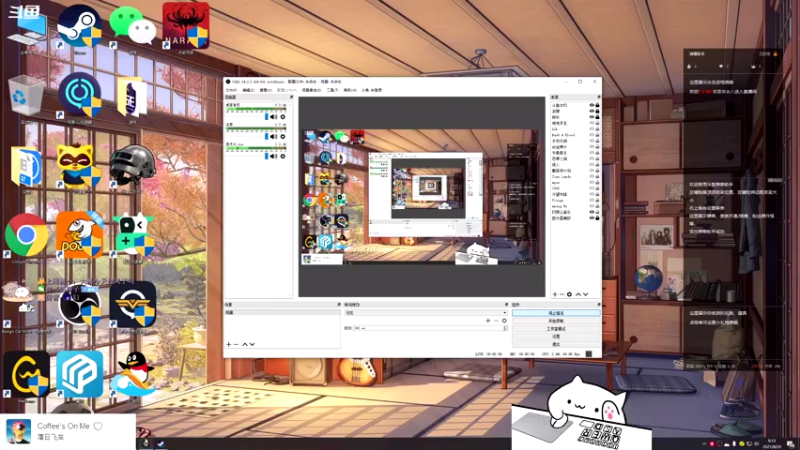This screenshot has width=800, height=450.
Task: Click the Start Recording button
Action: pyautogui.click(x=556, y=321)
